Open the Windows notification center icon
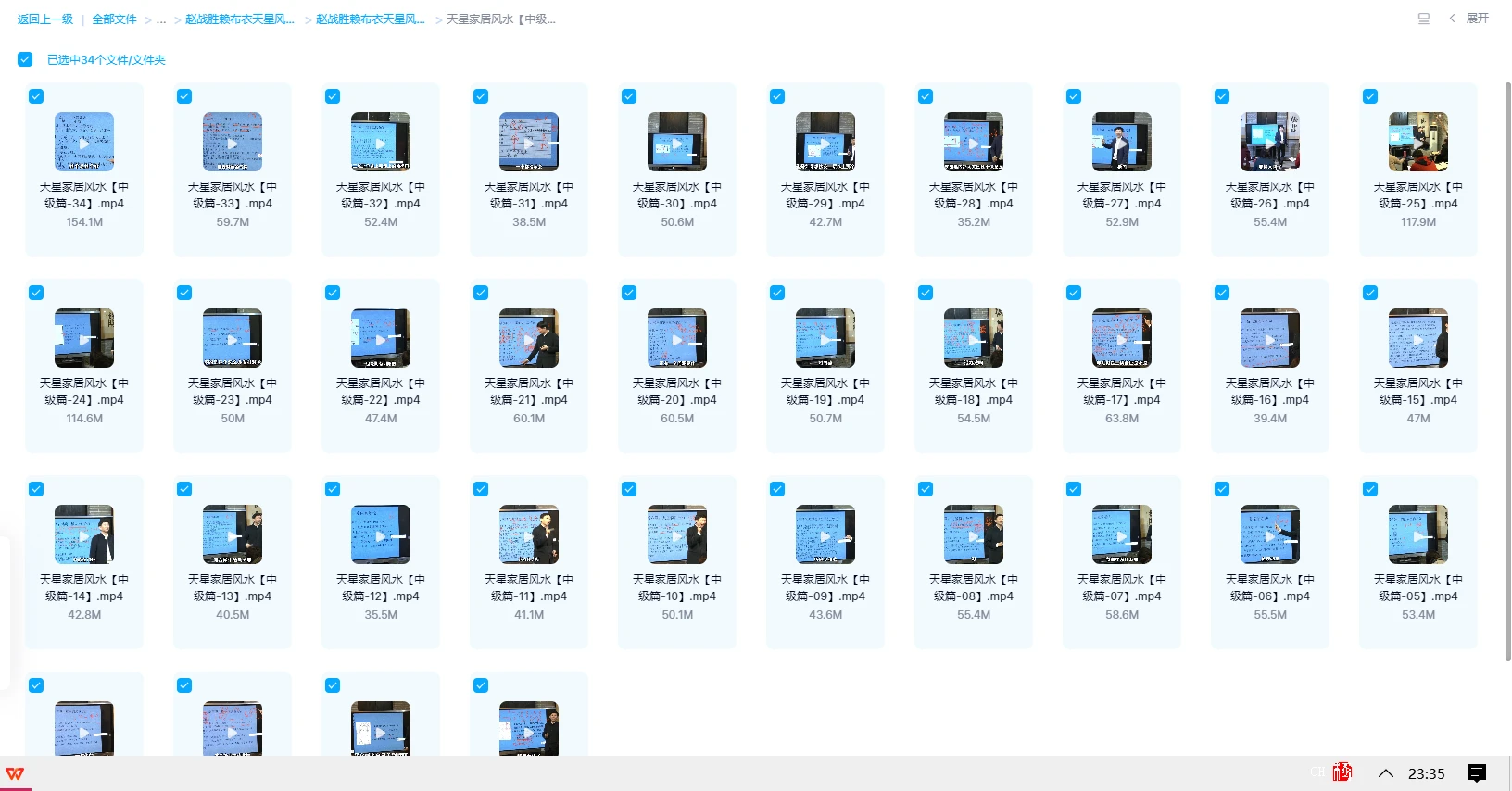The width and height of the screenshot is (1512, 791). [1477, 773]
